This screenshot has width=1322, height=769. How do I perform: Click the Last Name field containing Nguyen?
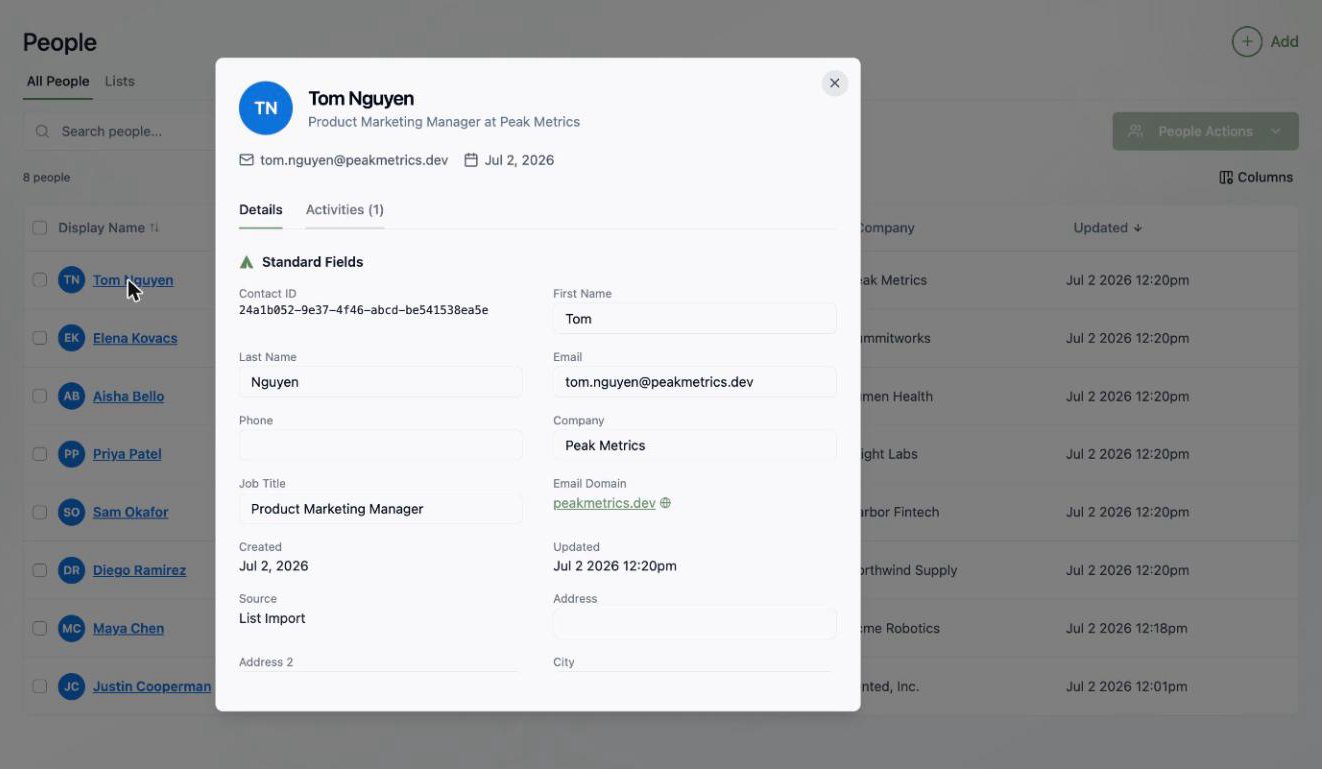[381, 382]
